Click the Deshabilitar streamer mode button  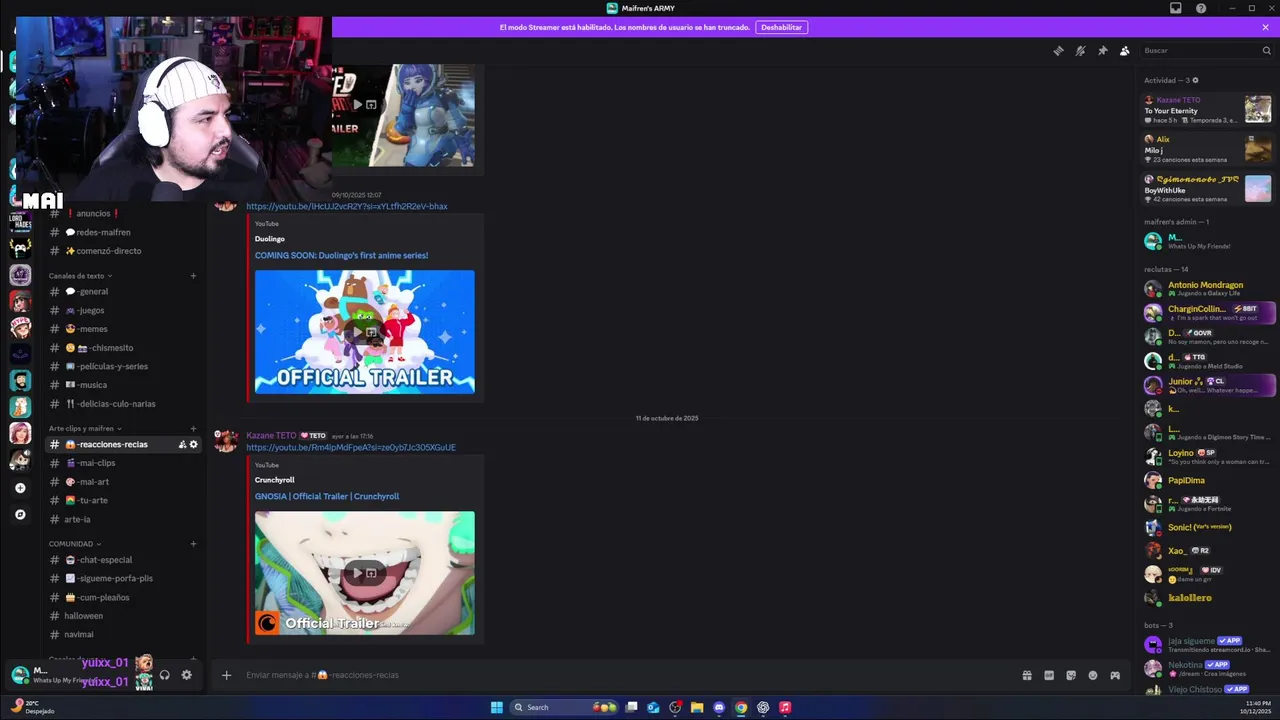(781, 27)
